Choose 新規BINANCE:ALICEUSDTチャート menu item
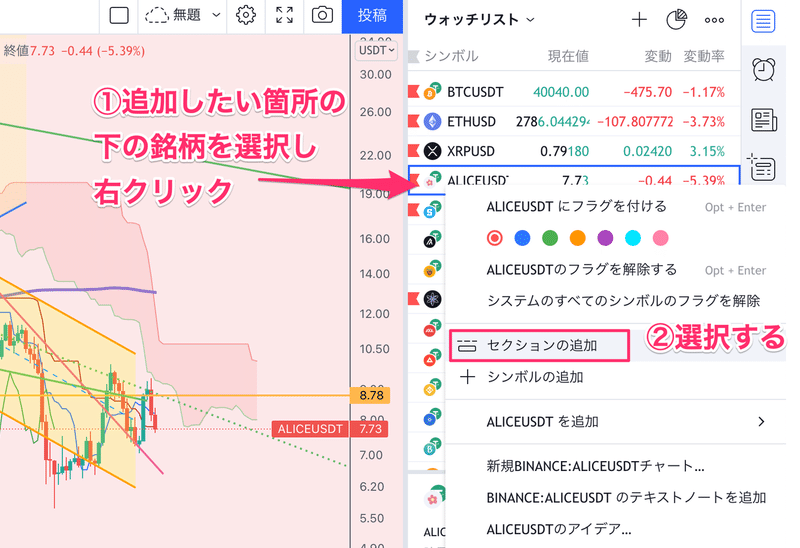 tap(616, 466)
